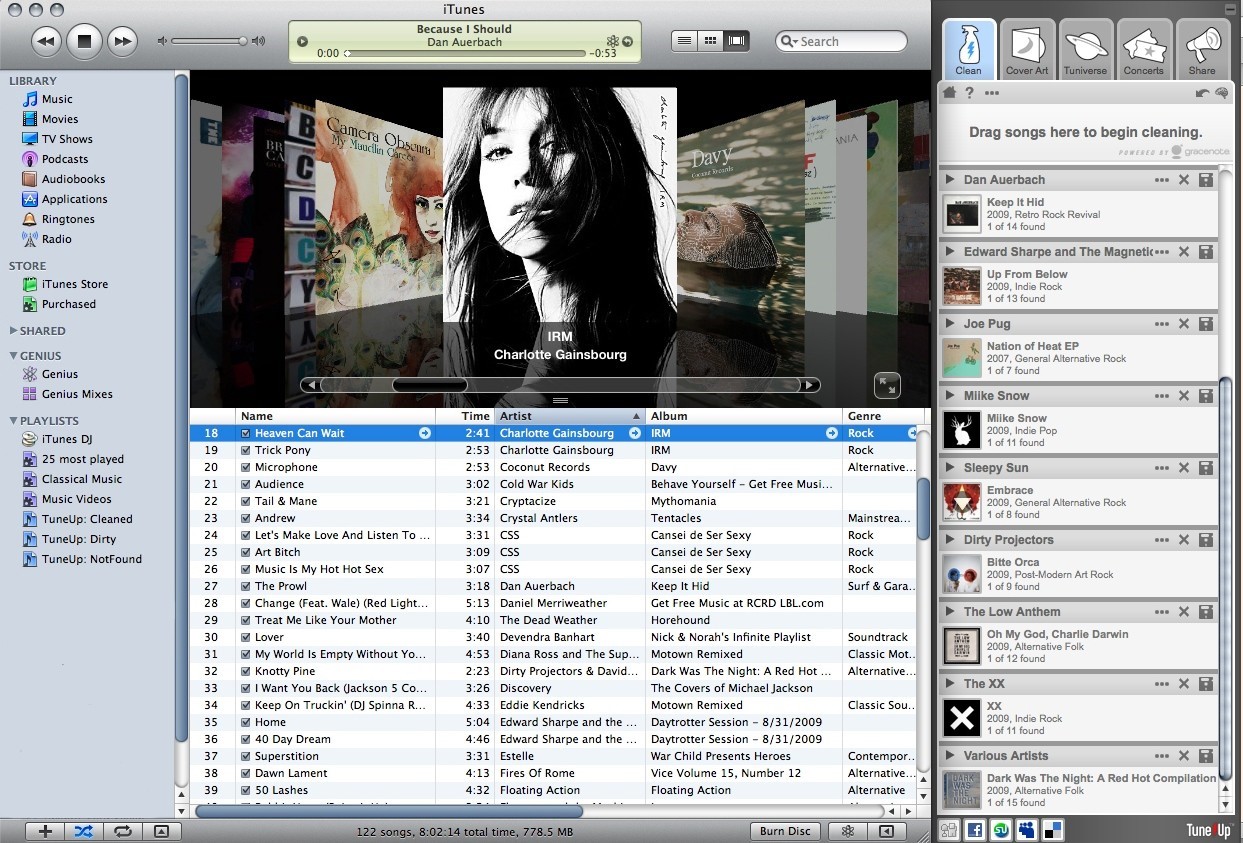Open the Cover Art tab in TuneUp

(1027, 50)
